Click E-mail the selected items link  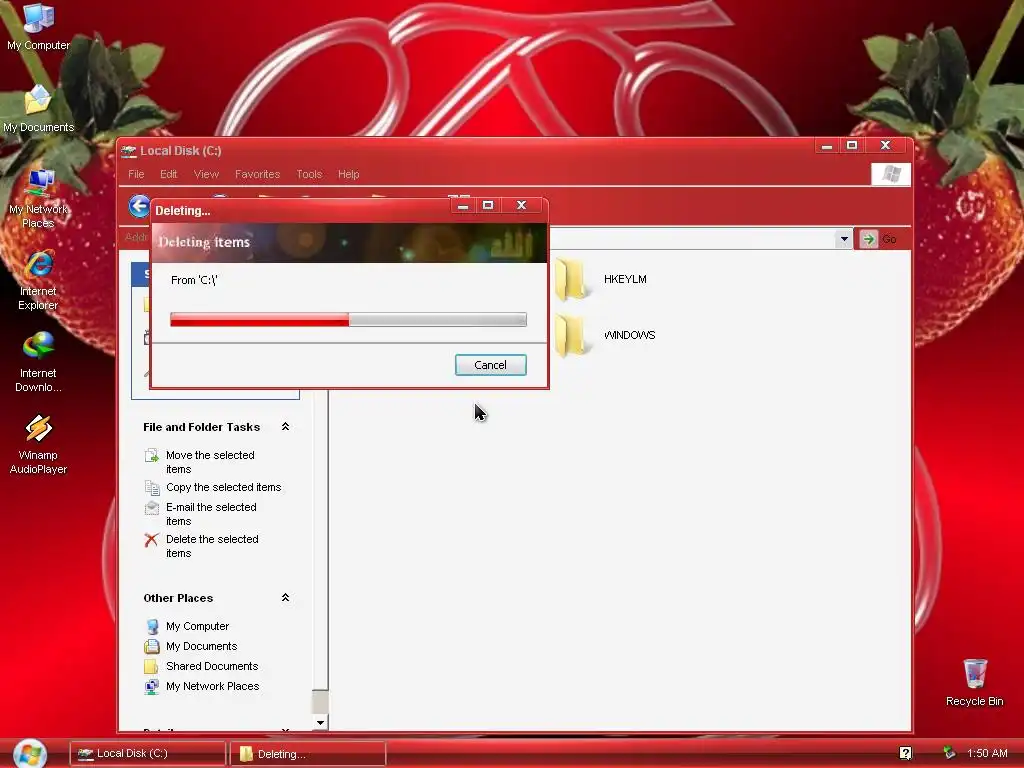pyautogui.click(x=211, y=514)
